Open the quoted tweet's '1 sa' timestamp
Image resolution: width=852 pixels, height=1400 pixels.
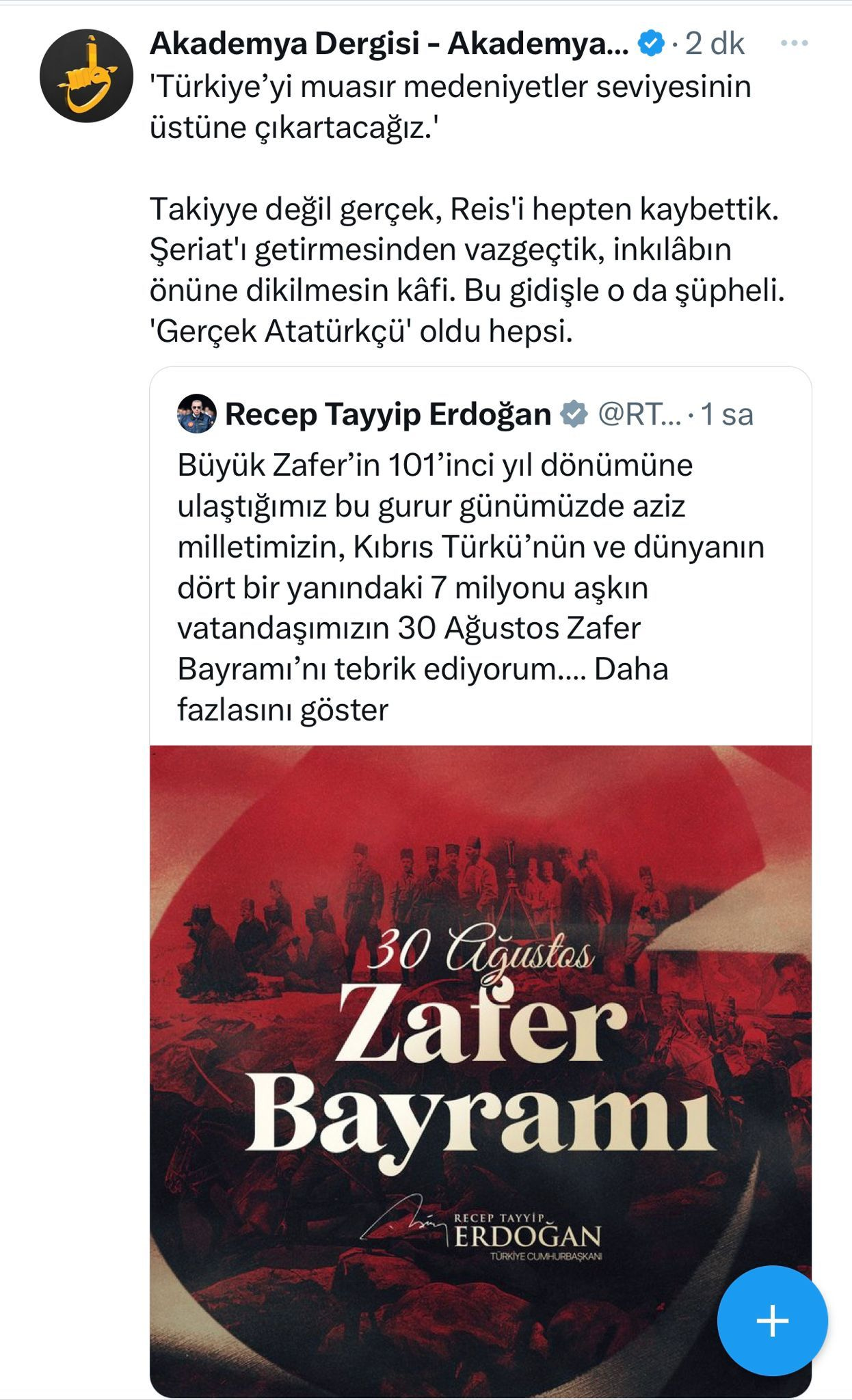click(x=728, y=414)
